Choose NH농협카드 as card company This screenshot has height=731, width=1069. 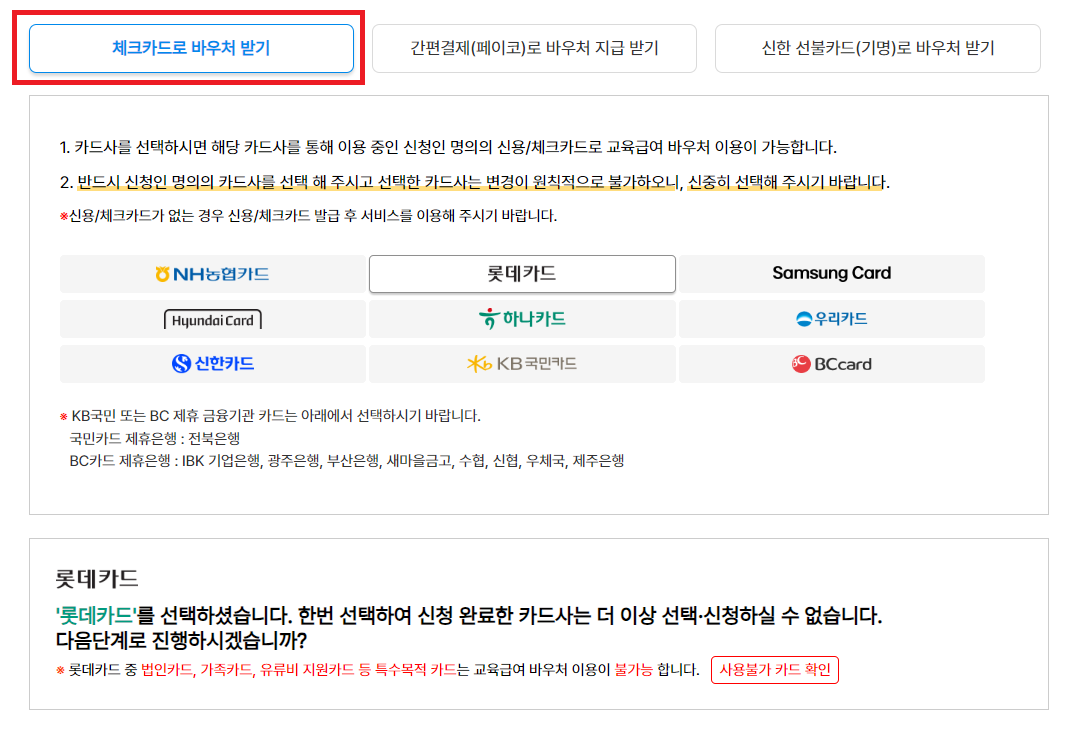(x=213, y=274)
